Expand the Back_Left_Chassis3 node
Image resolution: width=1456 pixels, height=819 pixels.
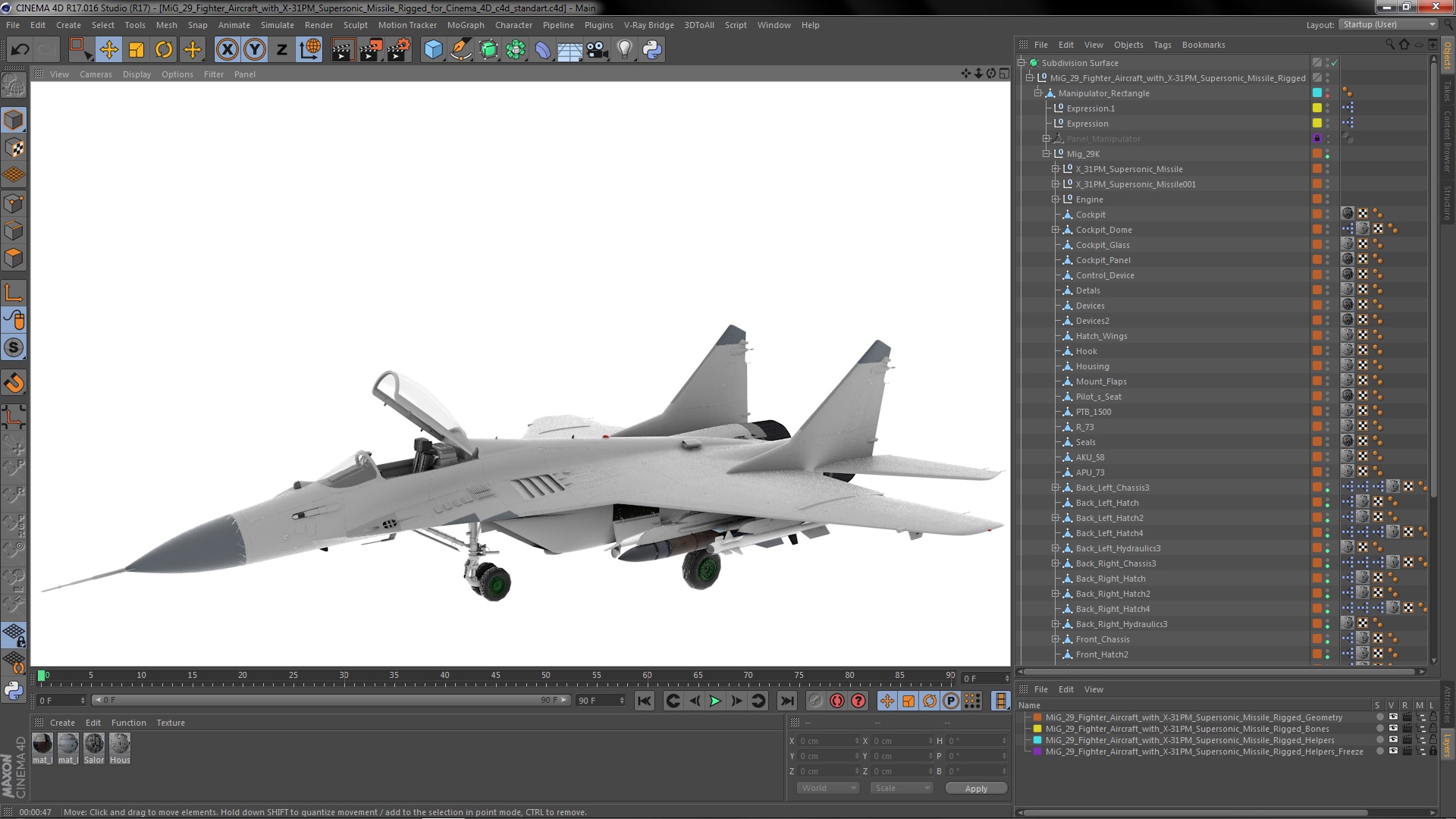pyautogui.click(x=1055, y=488)
